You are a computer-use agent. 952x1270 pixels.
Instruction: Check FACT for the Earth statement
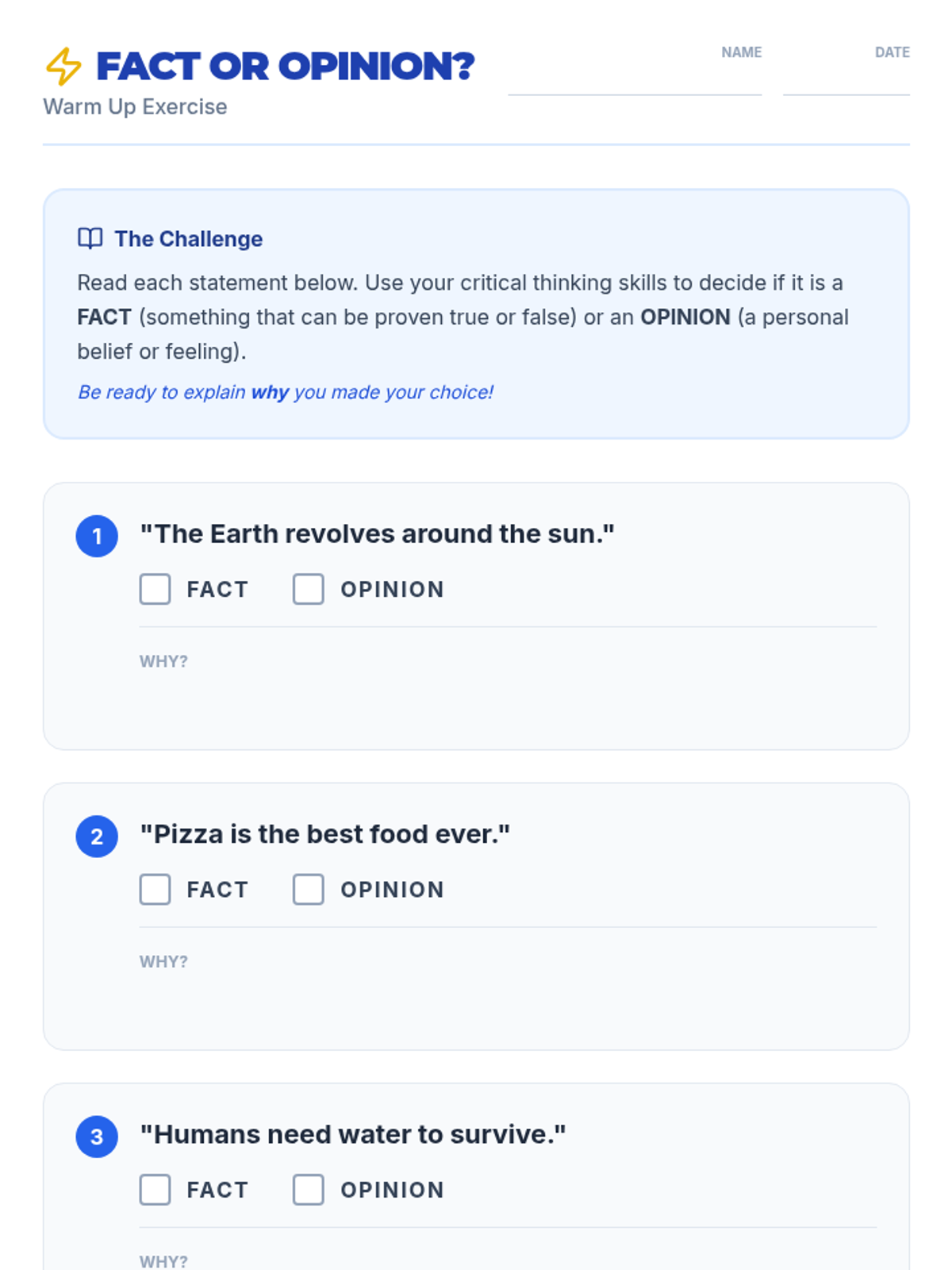point(155,590)
